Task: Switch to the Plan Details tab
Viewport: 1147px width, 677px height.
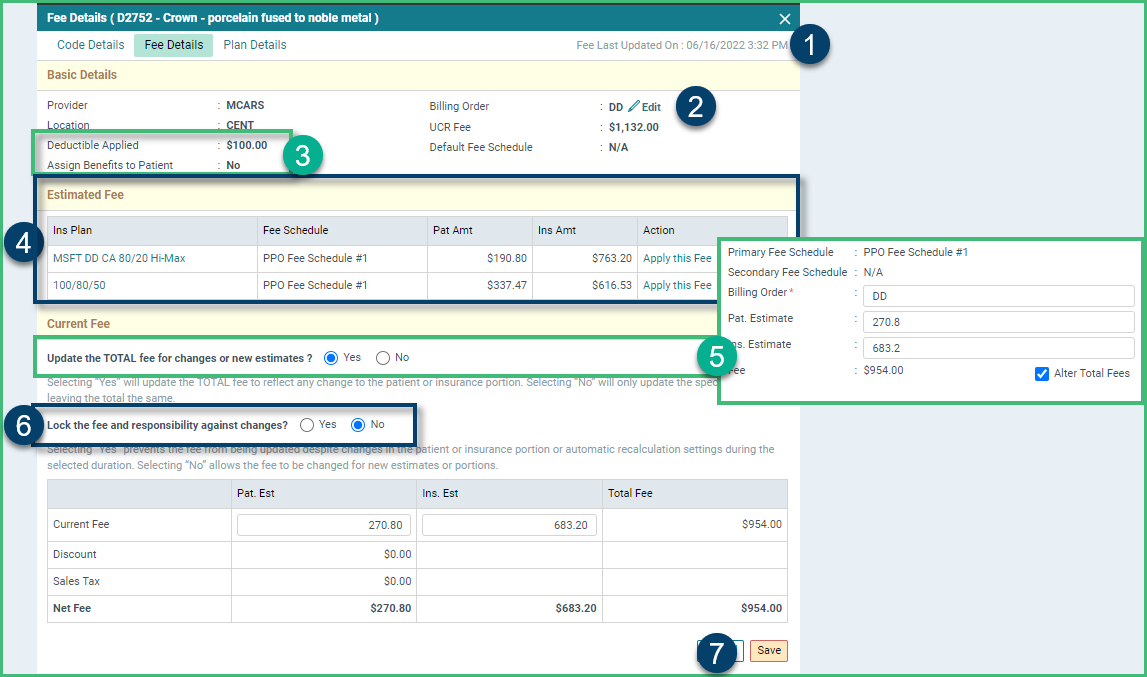Action: (x=255, y=45)
